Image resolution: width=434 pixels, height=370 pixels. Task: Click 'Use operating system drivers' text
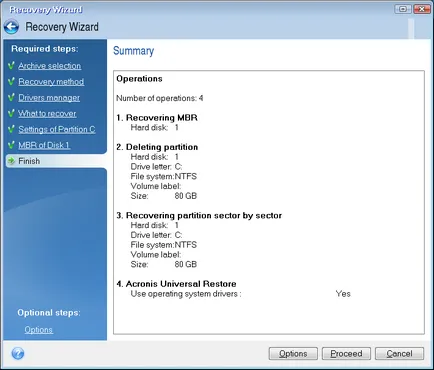click(186, 294)
